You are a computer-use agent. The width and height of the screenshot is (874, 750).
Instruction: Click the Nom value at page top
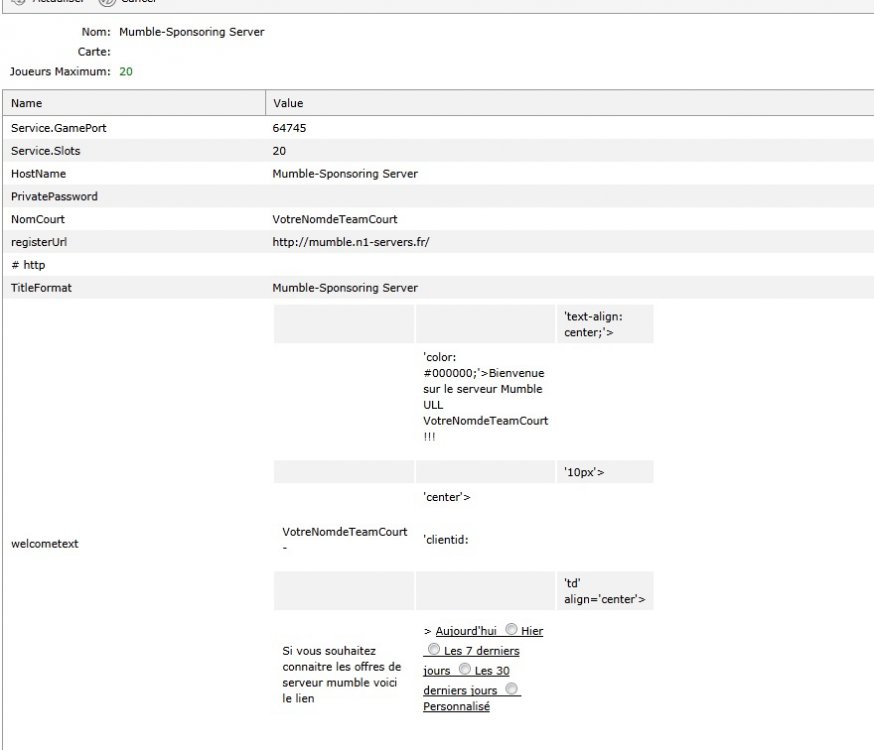pyautogui.click(x=192, y=32)
